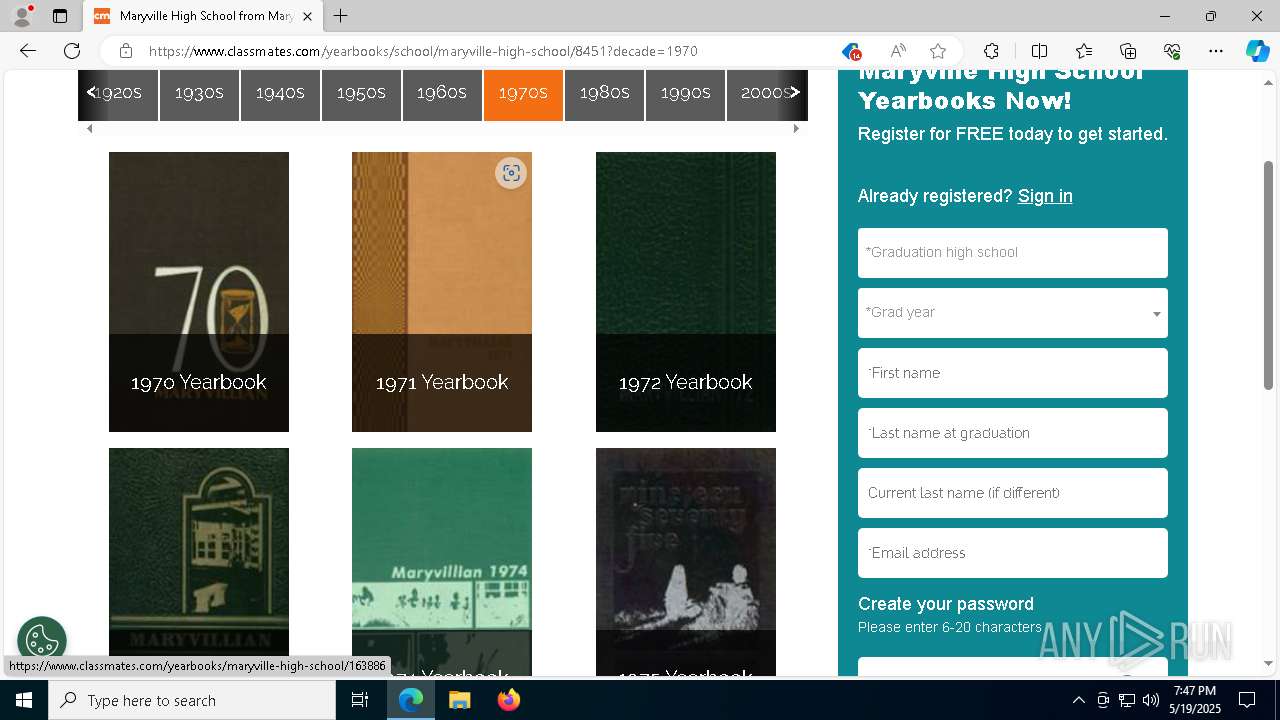The image size is (1280, 720).
Task: Open the Maryvillian 1974 yearbook cover
Action: (442, 562)
